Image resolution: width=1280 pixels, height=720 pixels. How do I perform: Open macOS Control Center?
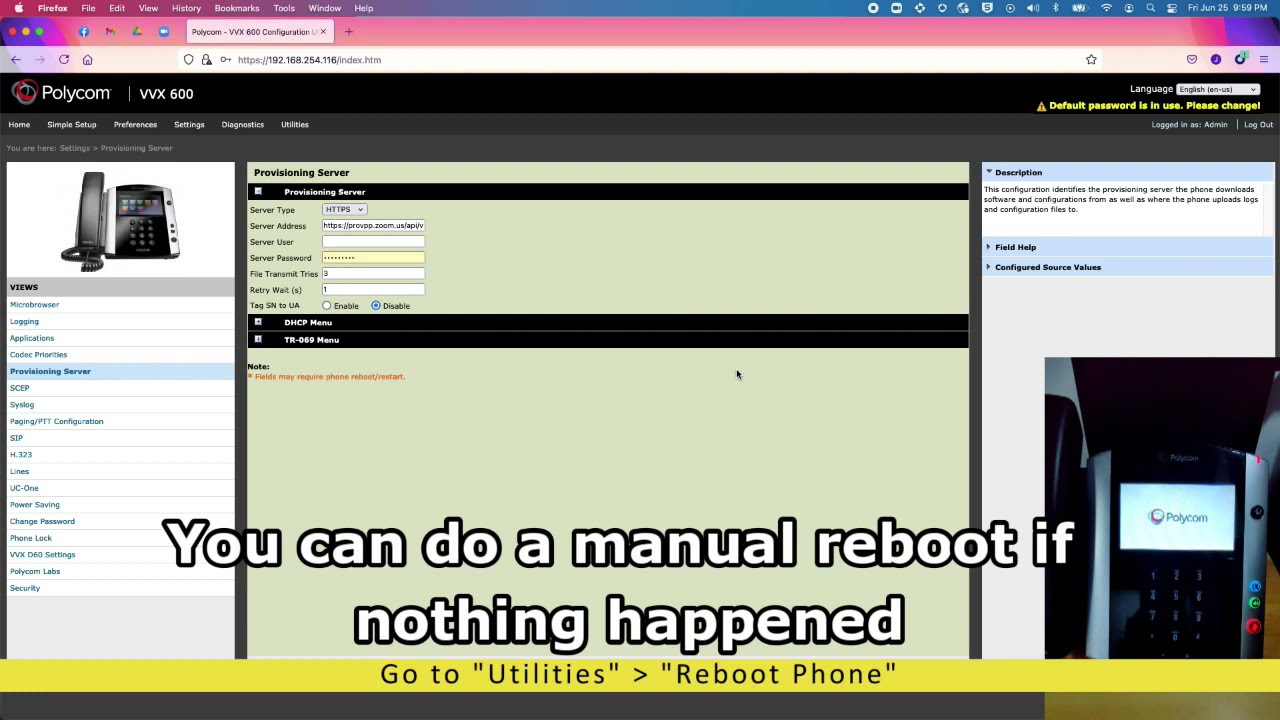(x=1172, y=8)
